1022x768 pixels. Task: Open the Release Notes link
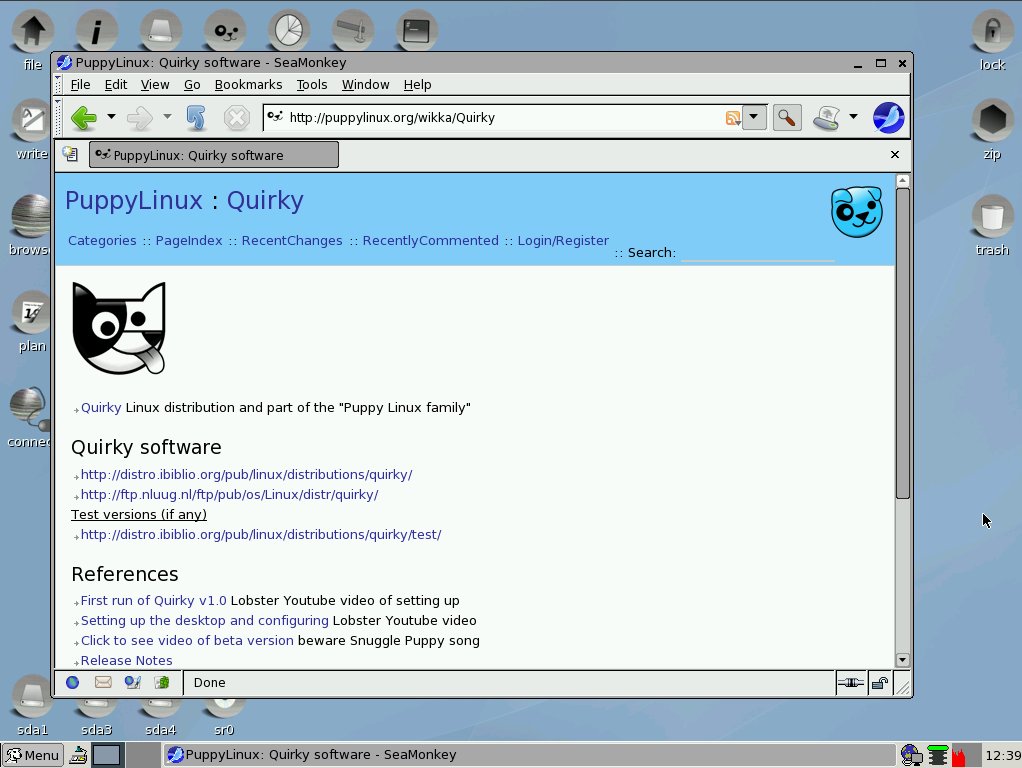click(x=126, y=660)
